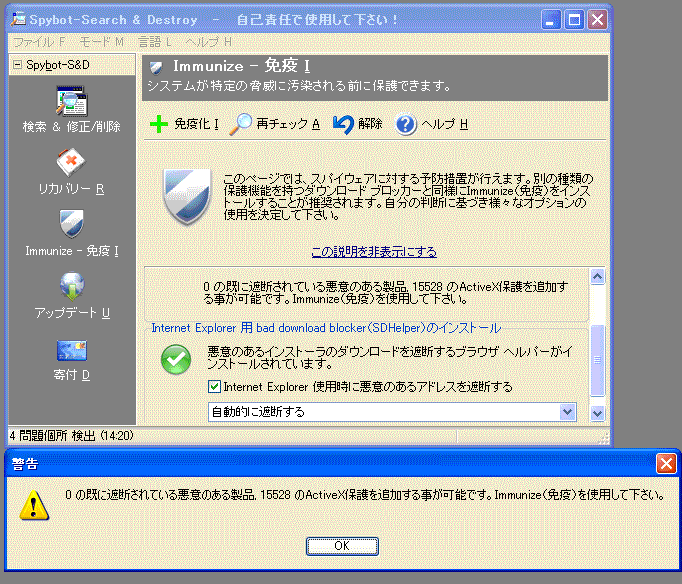Select the Immunize 免疫 shield in sidebar
This screenshot has width=682, height=584.
pyautogui.click(x=71, y=224)
